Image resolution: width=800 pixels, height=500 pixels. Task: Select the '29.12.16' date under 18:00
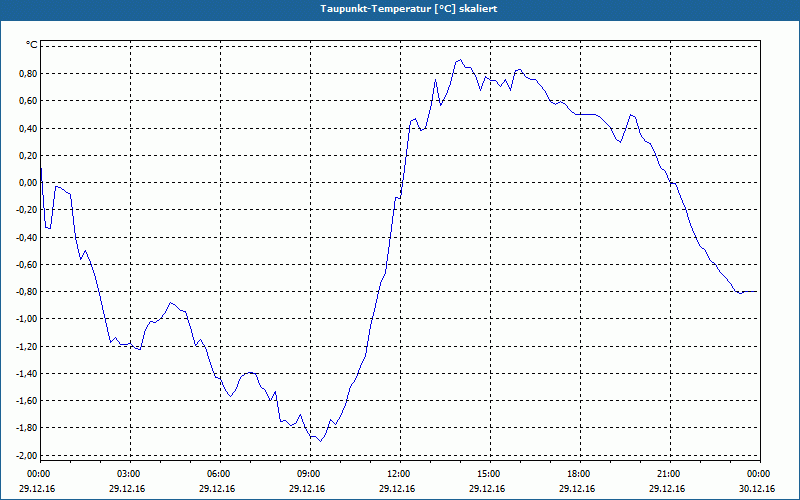point(577,489)
